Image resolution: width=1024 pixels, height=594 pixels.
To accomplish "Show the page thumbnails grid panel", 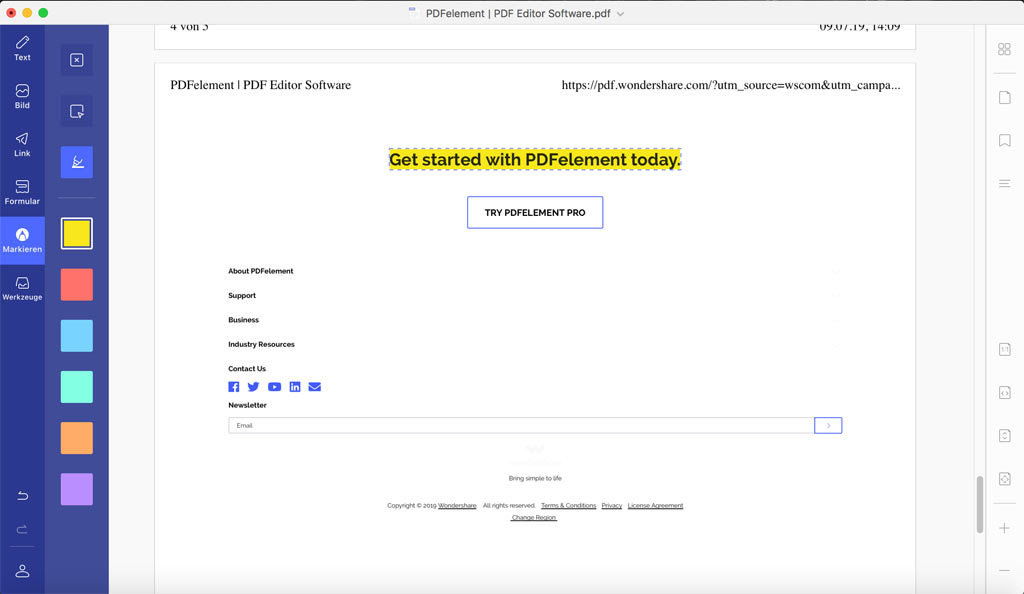I will point(1004,50).
